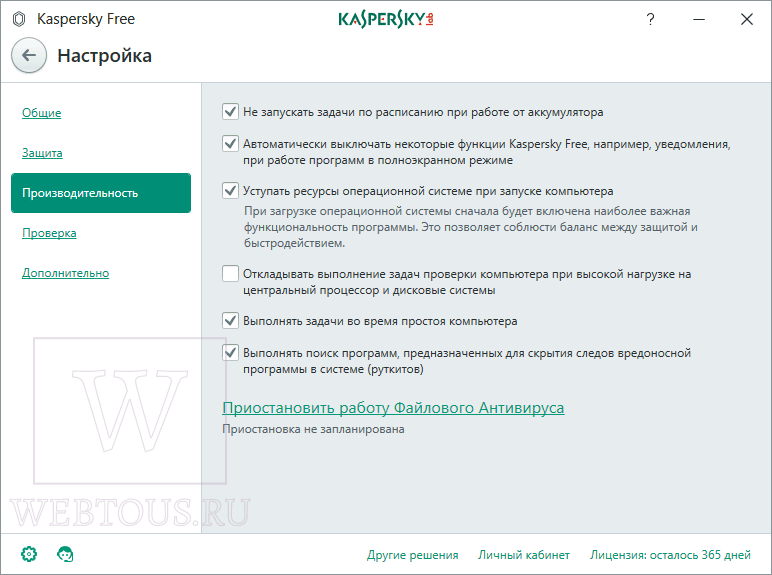Close the Kaspersky Free window
The width and height of the screenshot is (772, 575).
[747, 19]
